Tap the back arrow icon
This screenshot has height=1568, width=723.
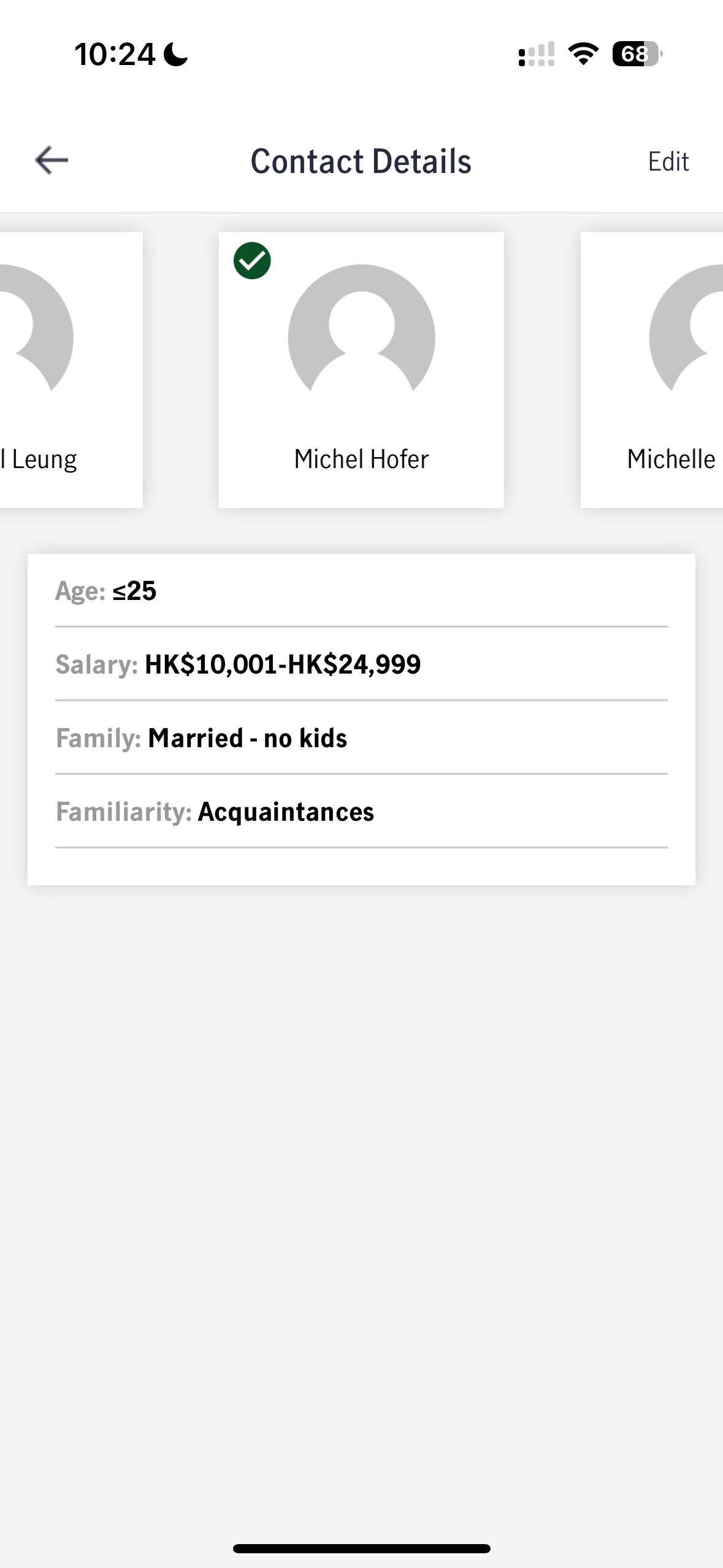52,161
